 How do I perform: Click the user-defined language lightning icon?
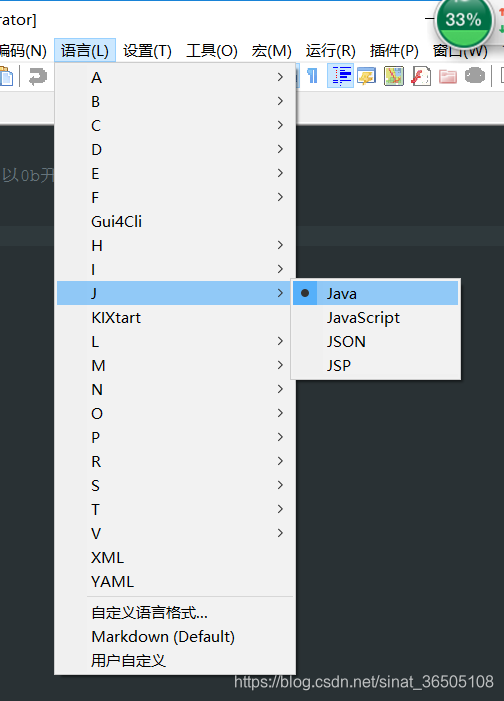[367, 76]
